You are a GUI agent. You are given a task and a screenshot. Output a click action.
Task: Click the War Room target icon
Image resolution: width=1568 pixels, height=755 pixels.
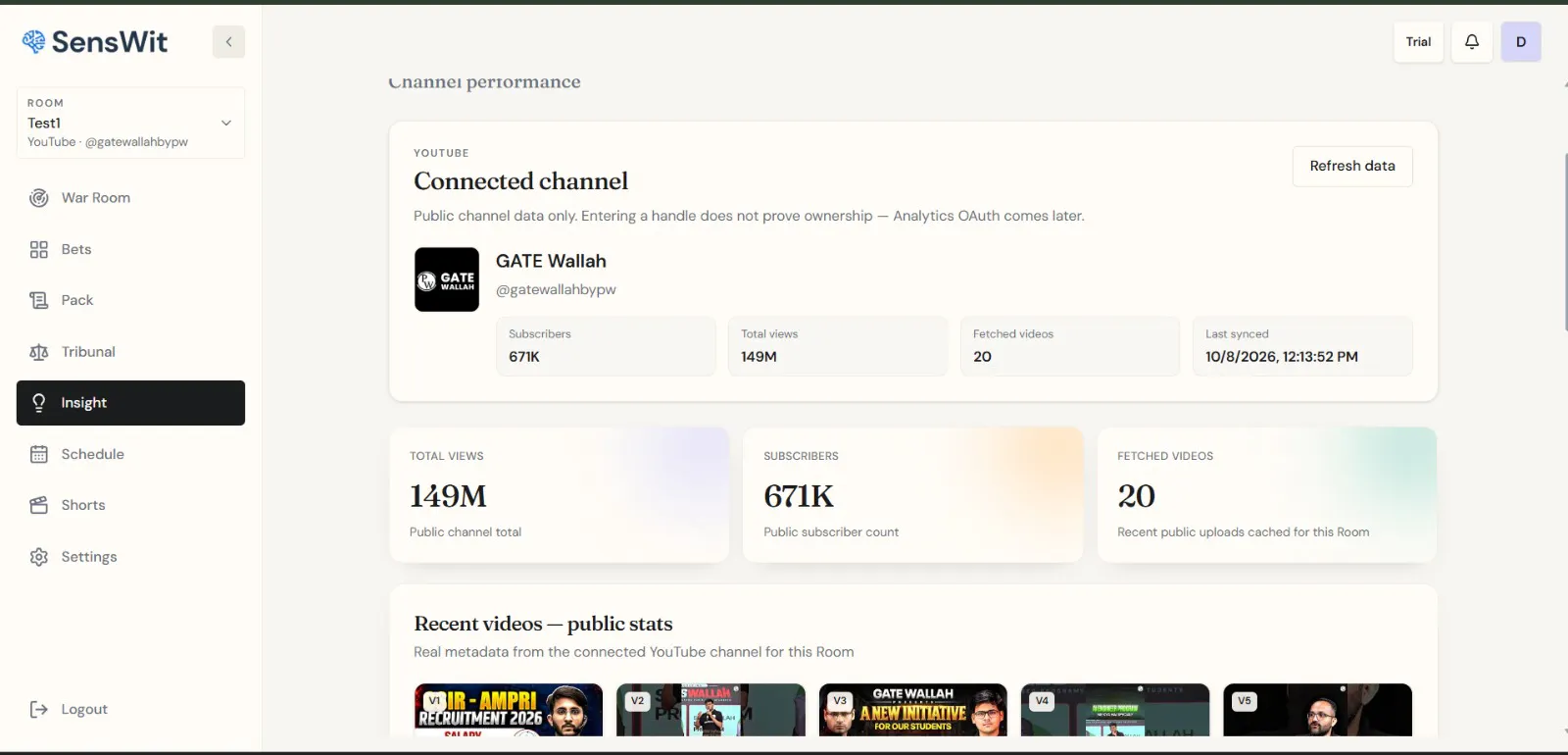pyautogui.click(x=39, y=198)
